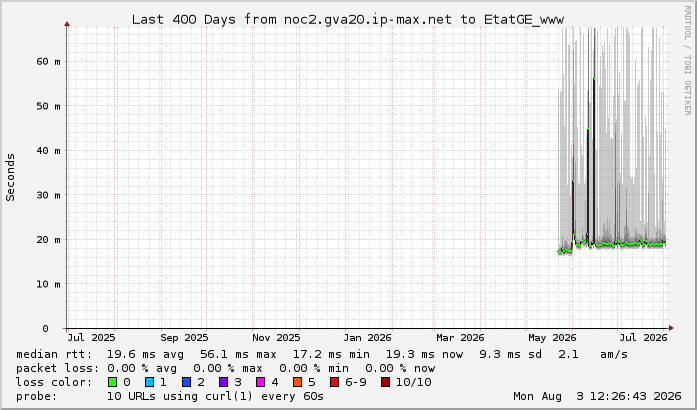Viewport: 697px width, 410px height.
Task: Click the 'median rtt:' label
Action: [54, 354]
